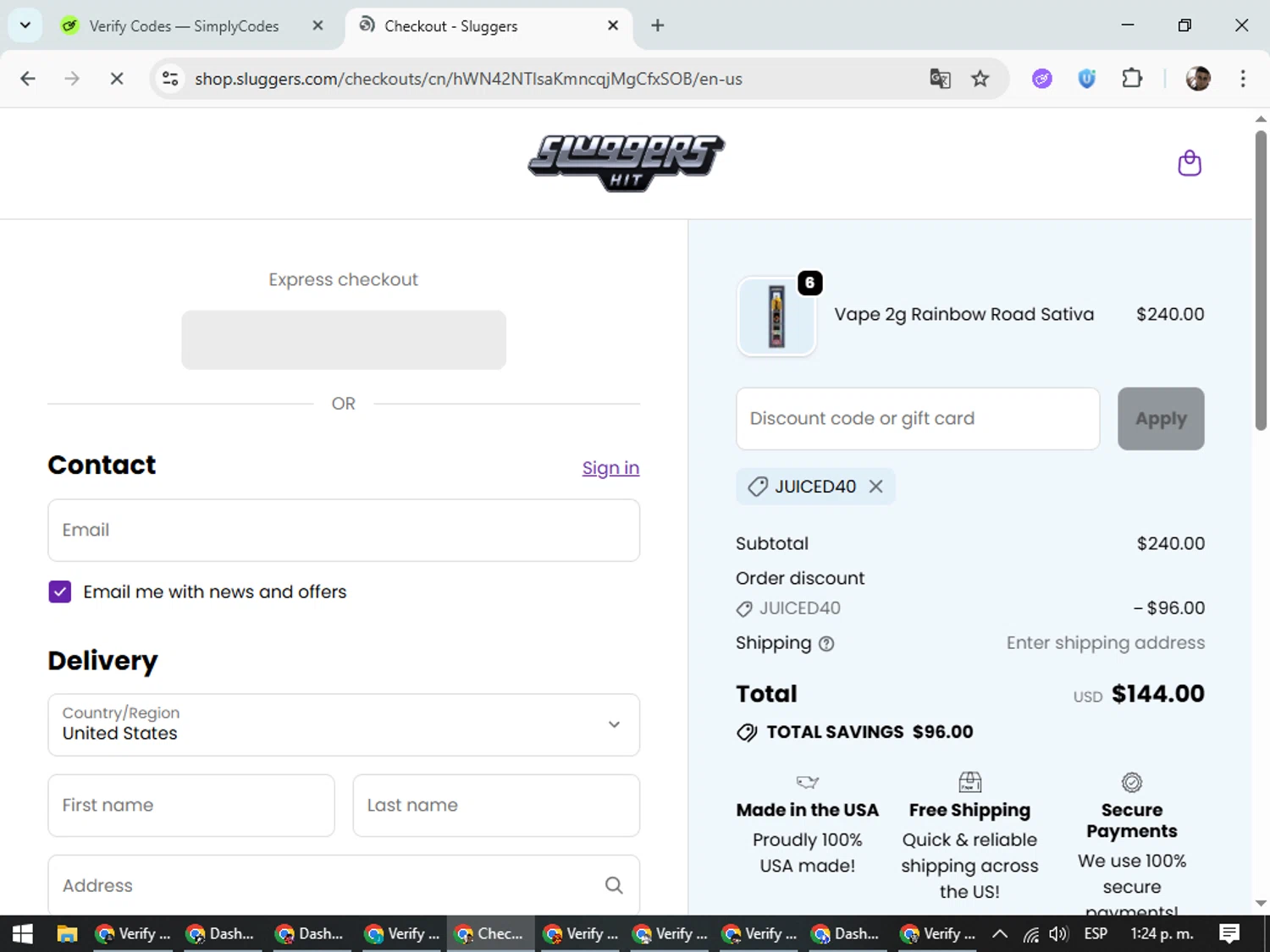Go forward in browser history
The height and width of the screenshot is (952, 1270).
click(72, 79)
